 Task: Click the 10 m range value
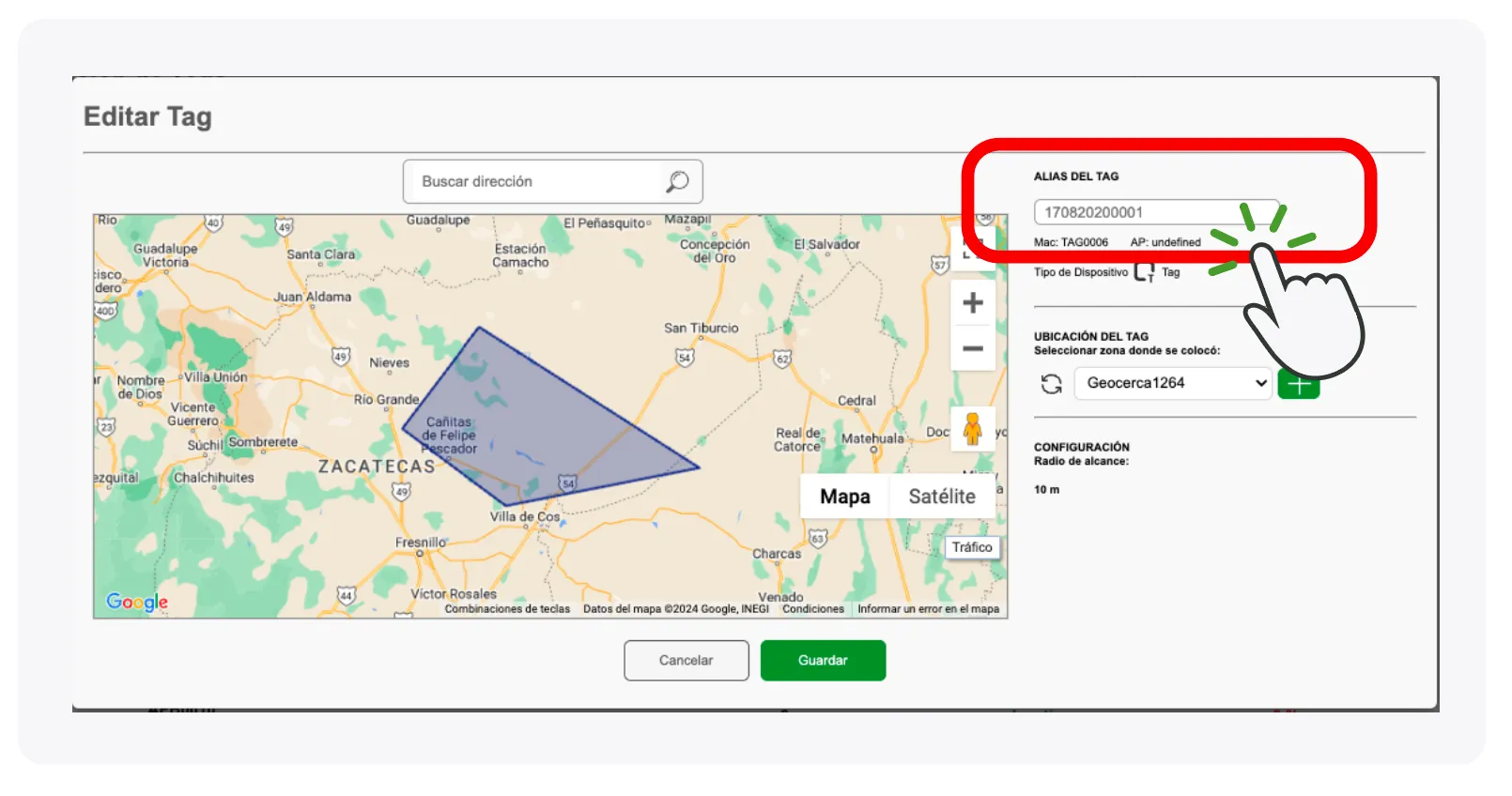(1046, 490)
